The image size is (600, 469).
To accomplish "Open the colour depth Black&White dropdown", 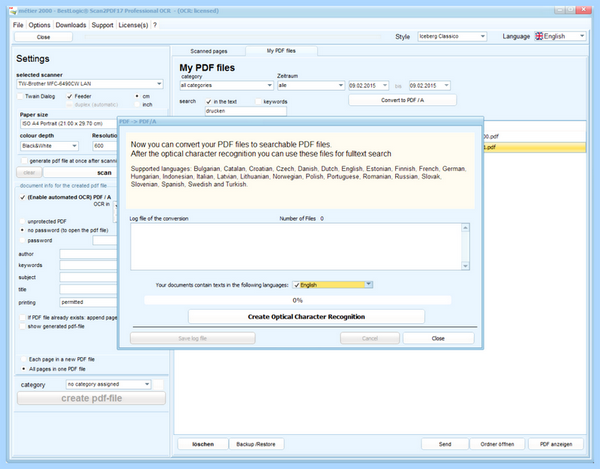I will (x=49, y=146).
